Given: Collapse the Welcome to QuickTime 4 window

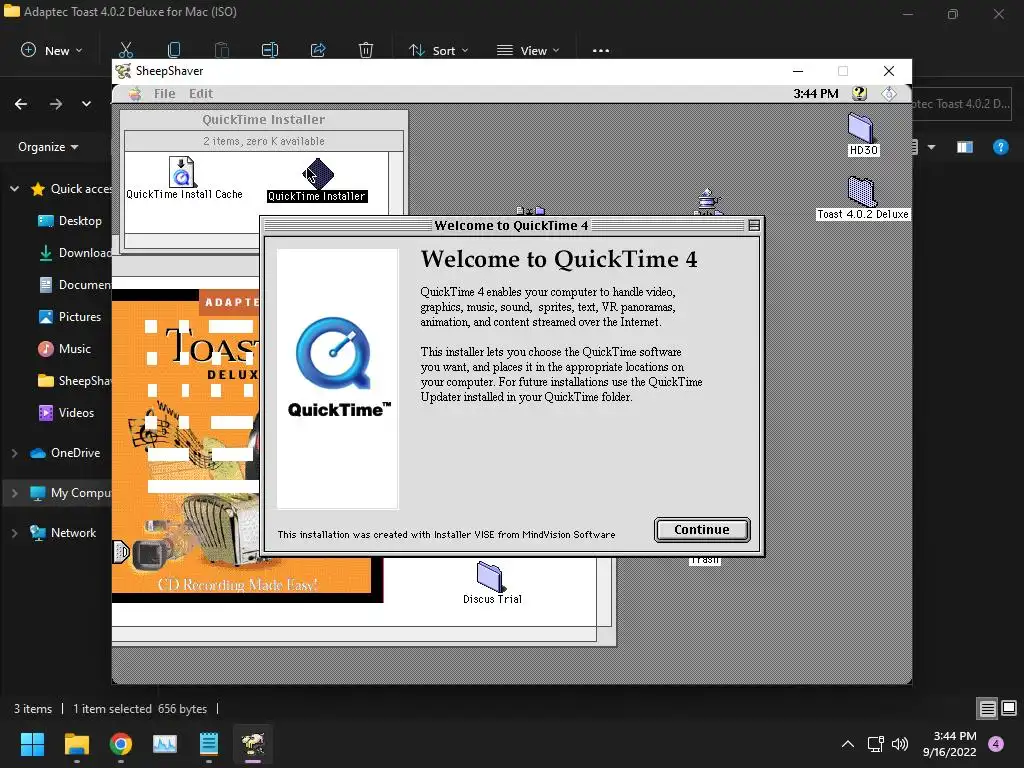Looking at the screenshot, I should pos(754,225).
